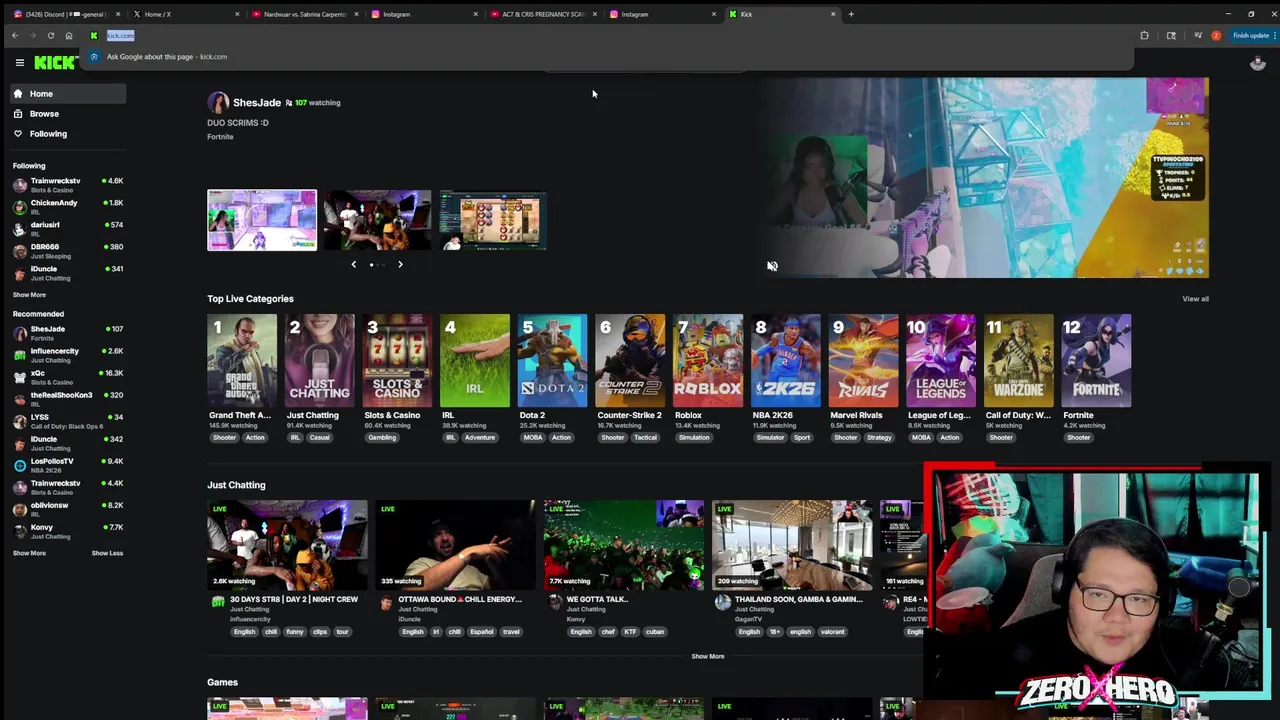The height and width of the screenshot is (720, 1280).
Task: Open Just Chatting category card
Action: click(319, 361)
